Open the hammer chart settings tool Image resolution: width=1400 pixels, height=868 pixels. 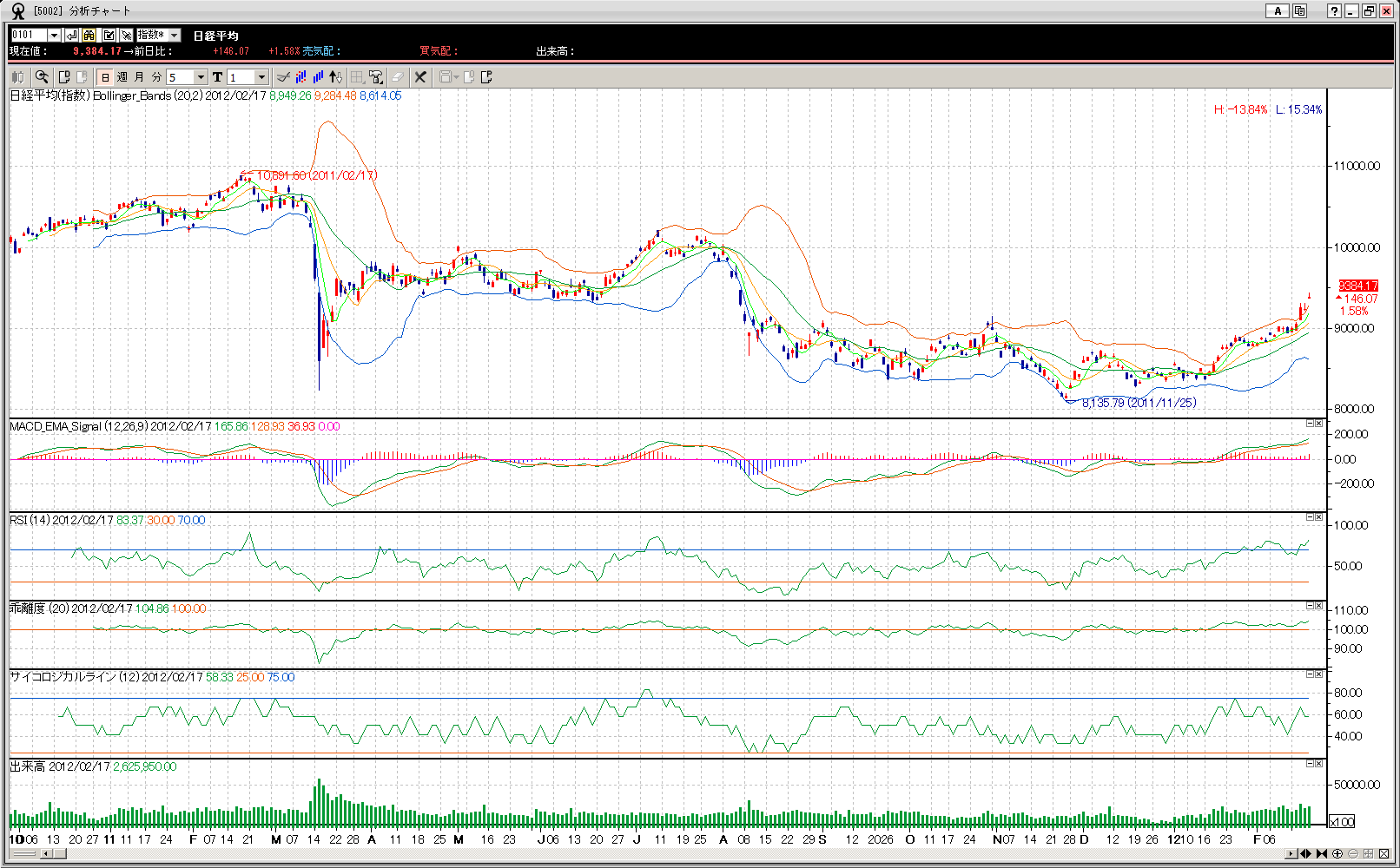376,77
